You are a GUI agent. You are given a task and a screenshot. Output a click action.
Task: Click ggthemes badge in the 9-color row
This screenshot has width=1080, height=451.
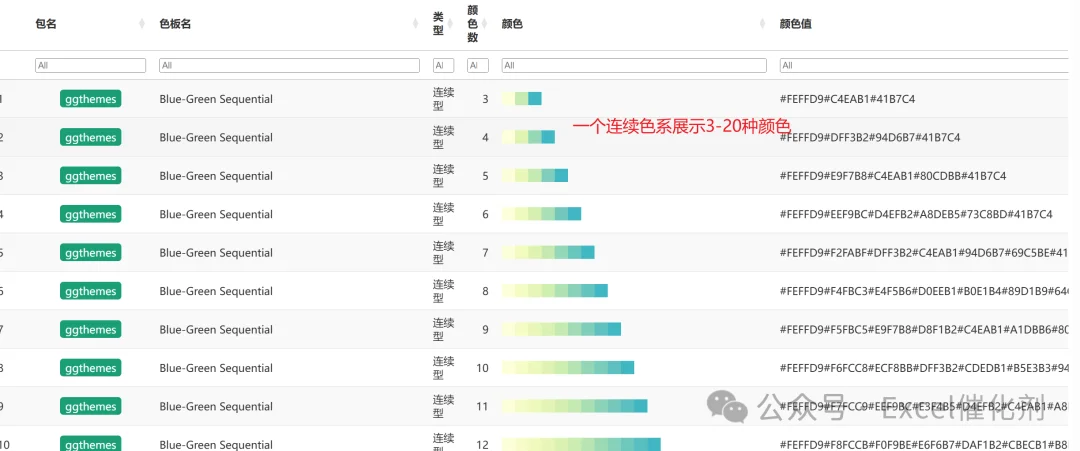tap(90, 330)
